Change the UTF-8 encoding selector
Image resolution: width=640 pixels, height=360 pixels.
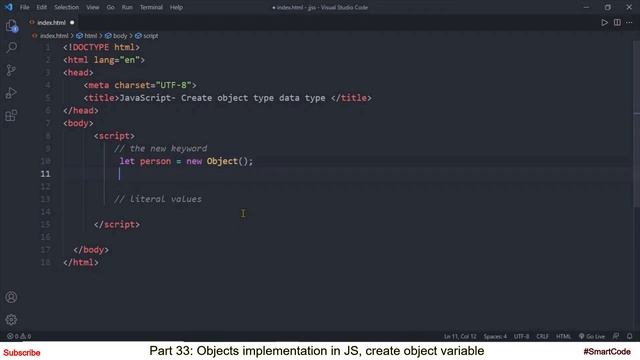521,336
